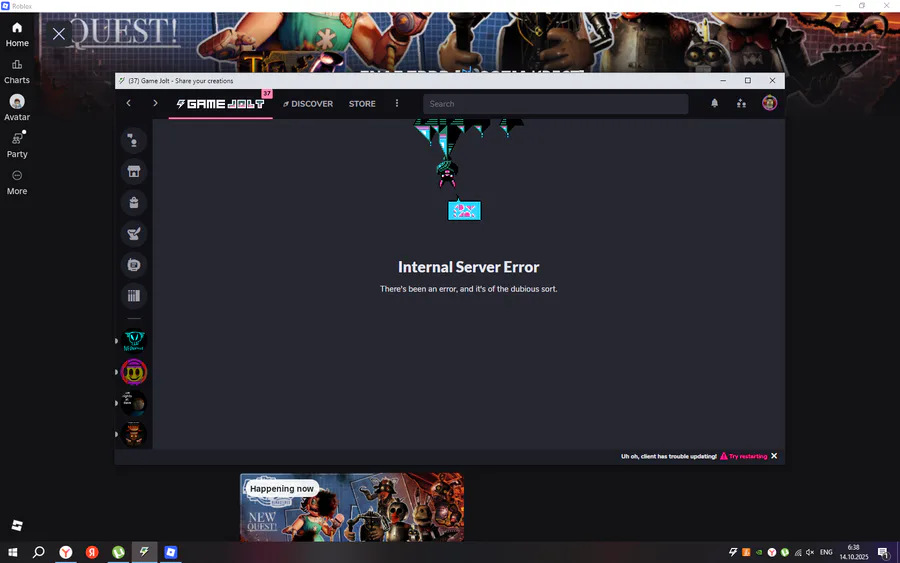Switch to Roblox from taskbar
The image size is (900, 563).
click(170, 552)
